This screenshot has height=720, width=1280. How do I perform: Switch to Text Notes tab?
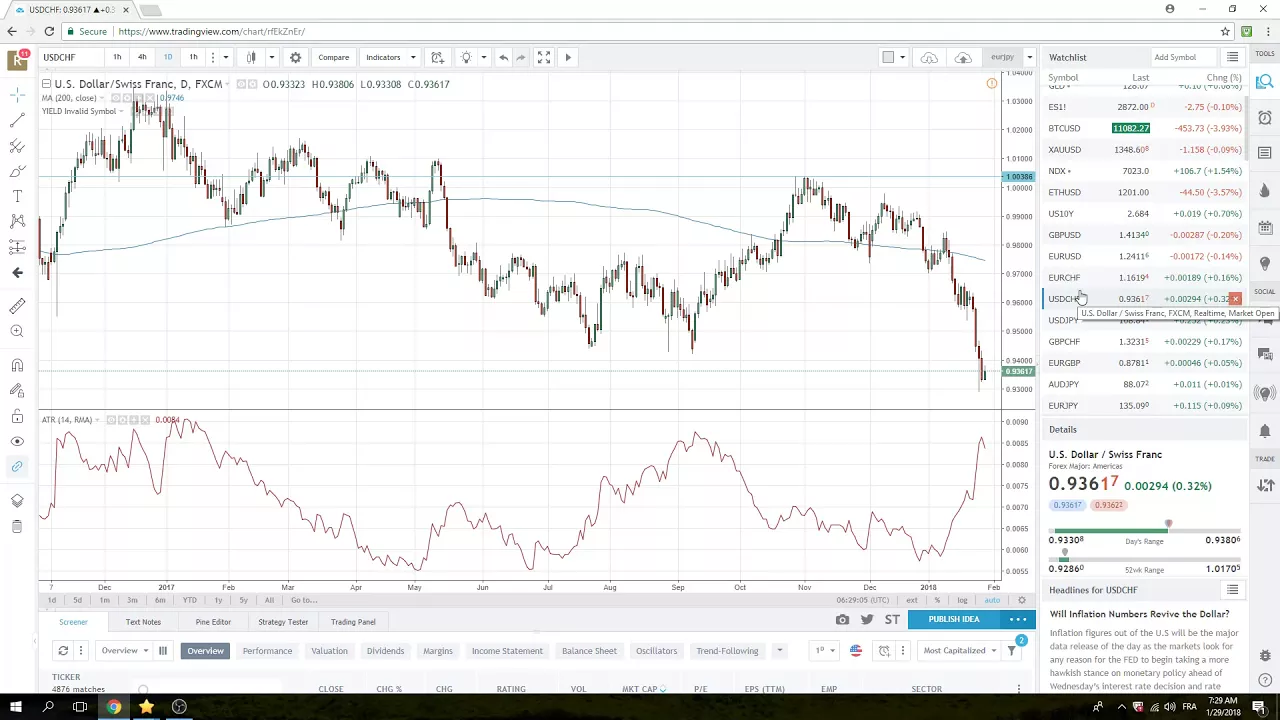pos(143,622)
